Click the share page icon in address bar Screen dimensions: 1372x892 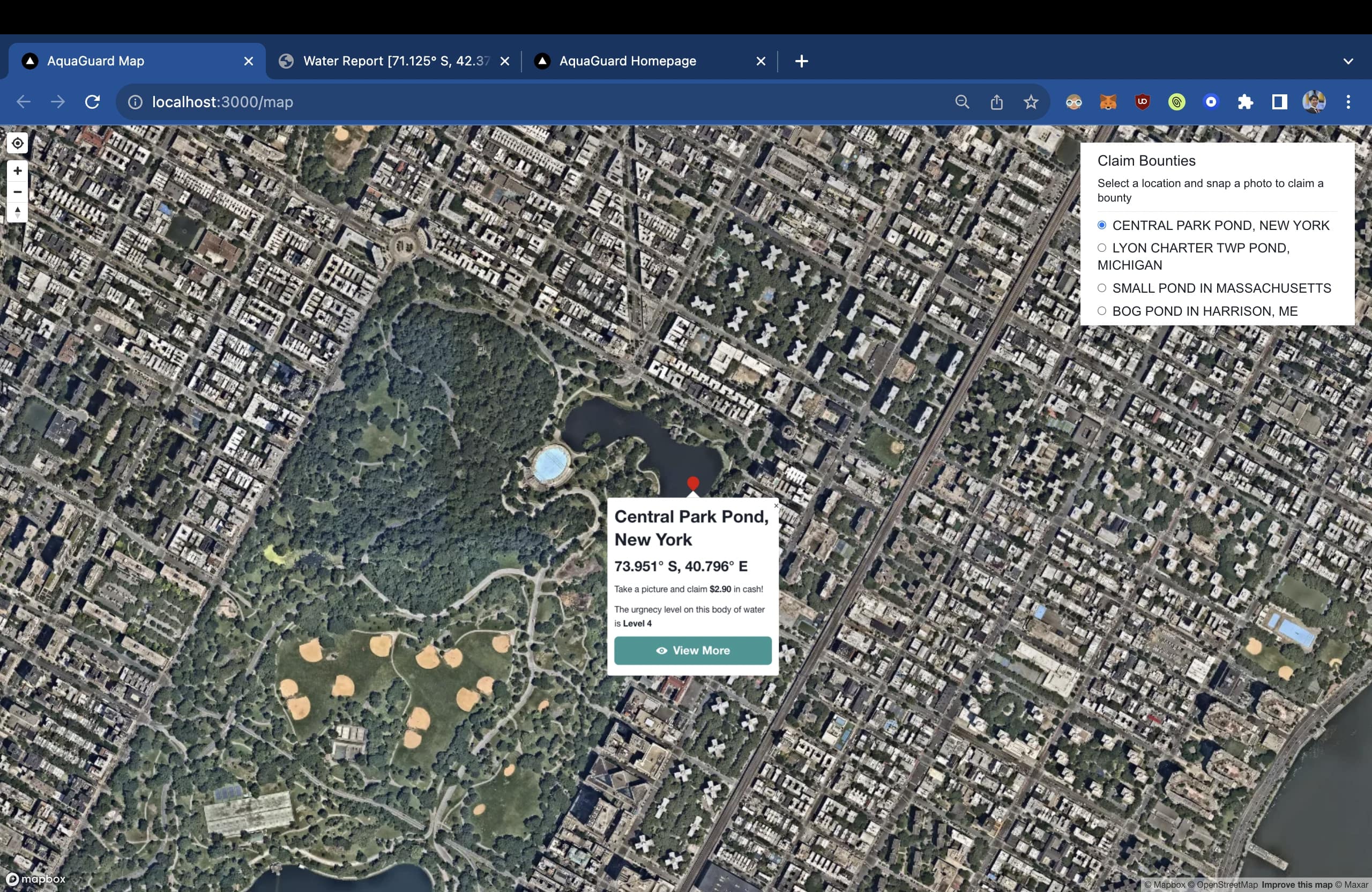(x=997, y=102)
